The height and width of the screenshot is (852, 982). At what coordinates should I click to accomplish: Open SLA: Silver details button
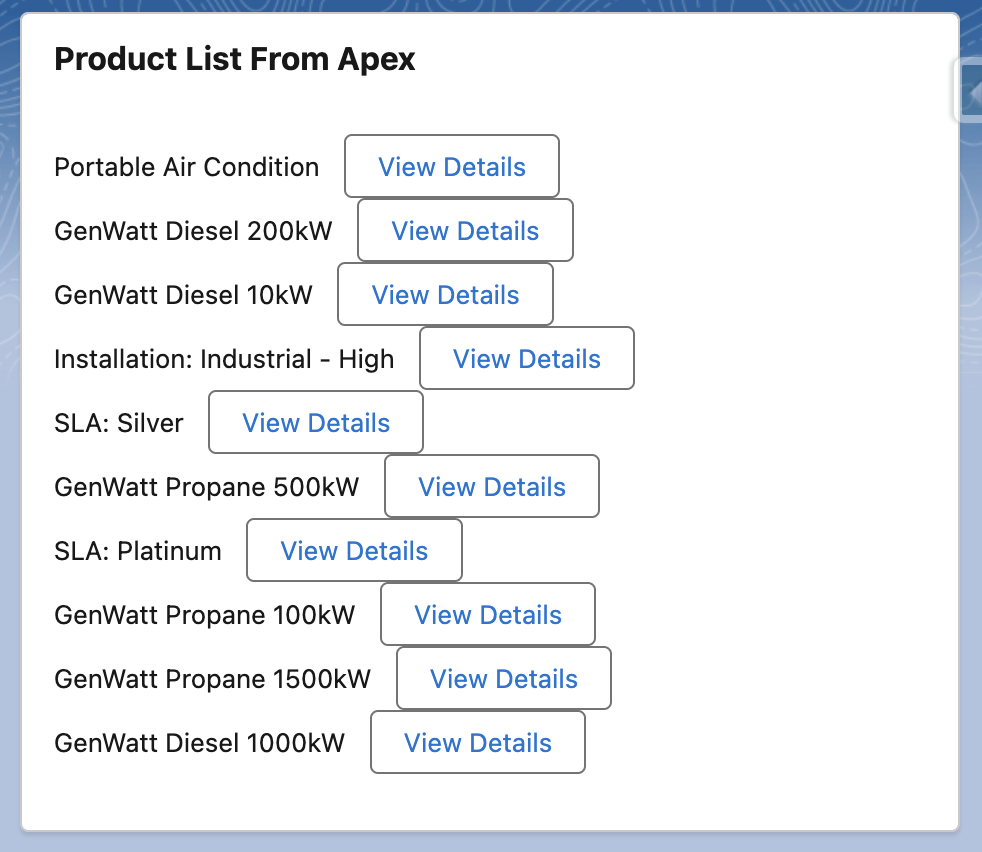[x=316, y=422]
